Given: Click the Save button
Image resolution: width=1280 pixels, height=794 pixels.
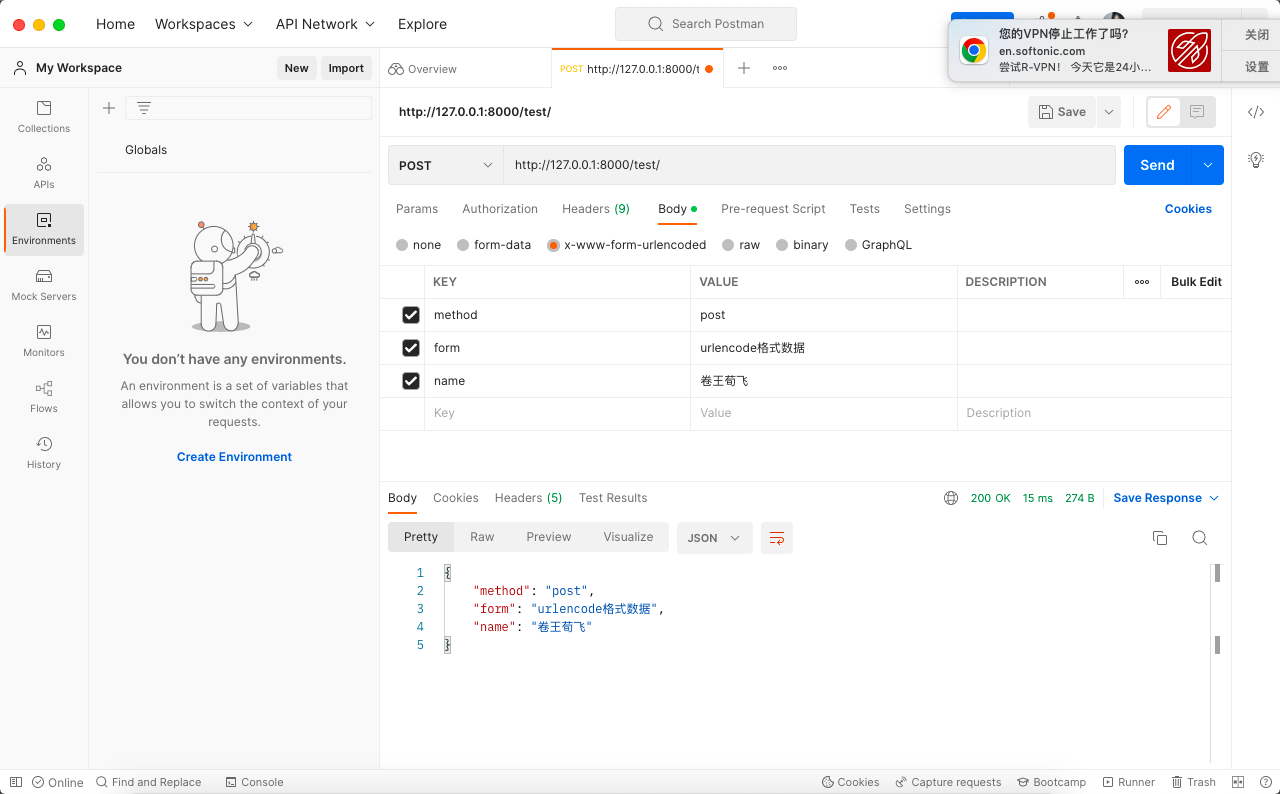Looking at the screenshot, I should coord(1062,112).
